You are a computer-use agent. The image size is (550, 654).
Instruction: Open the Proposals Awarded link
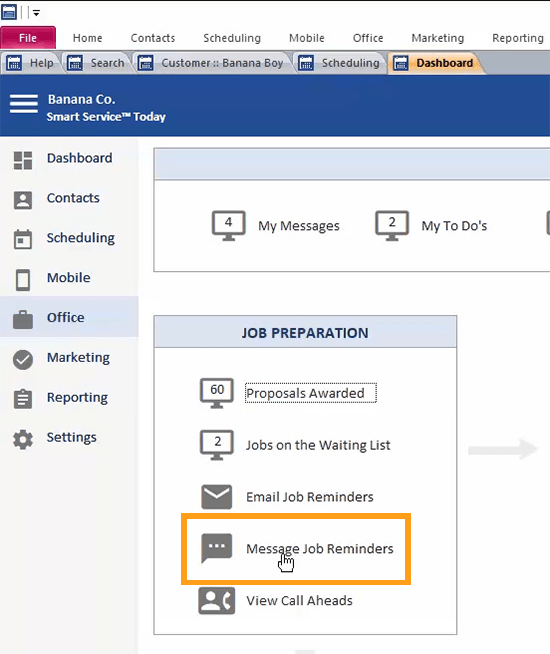pos(311,393)
